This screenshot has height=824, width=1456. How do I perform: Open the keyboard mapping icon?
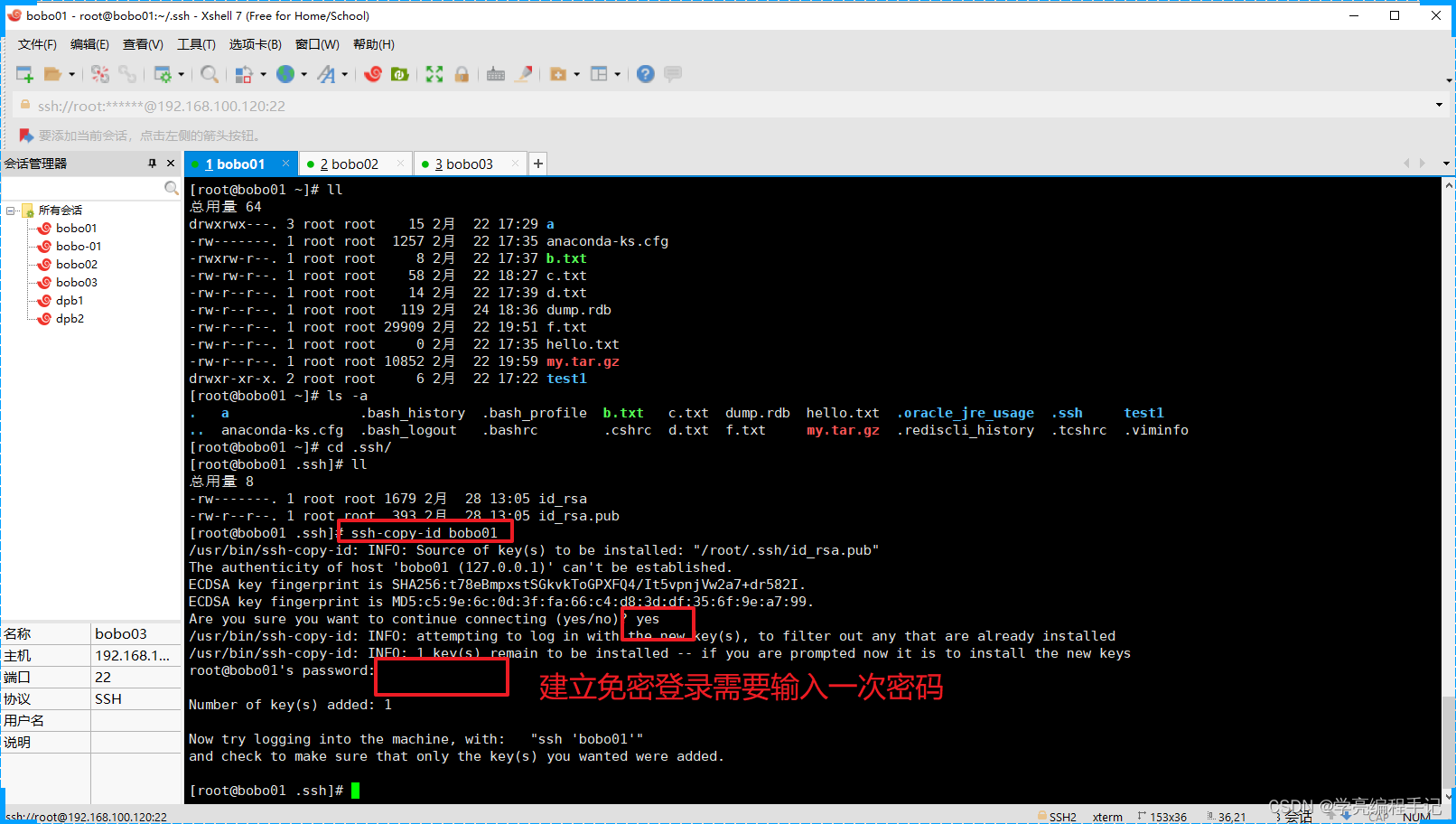(x=496, y=74)
